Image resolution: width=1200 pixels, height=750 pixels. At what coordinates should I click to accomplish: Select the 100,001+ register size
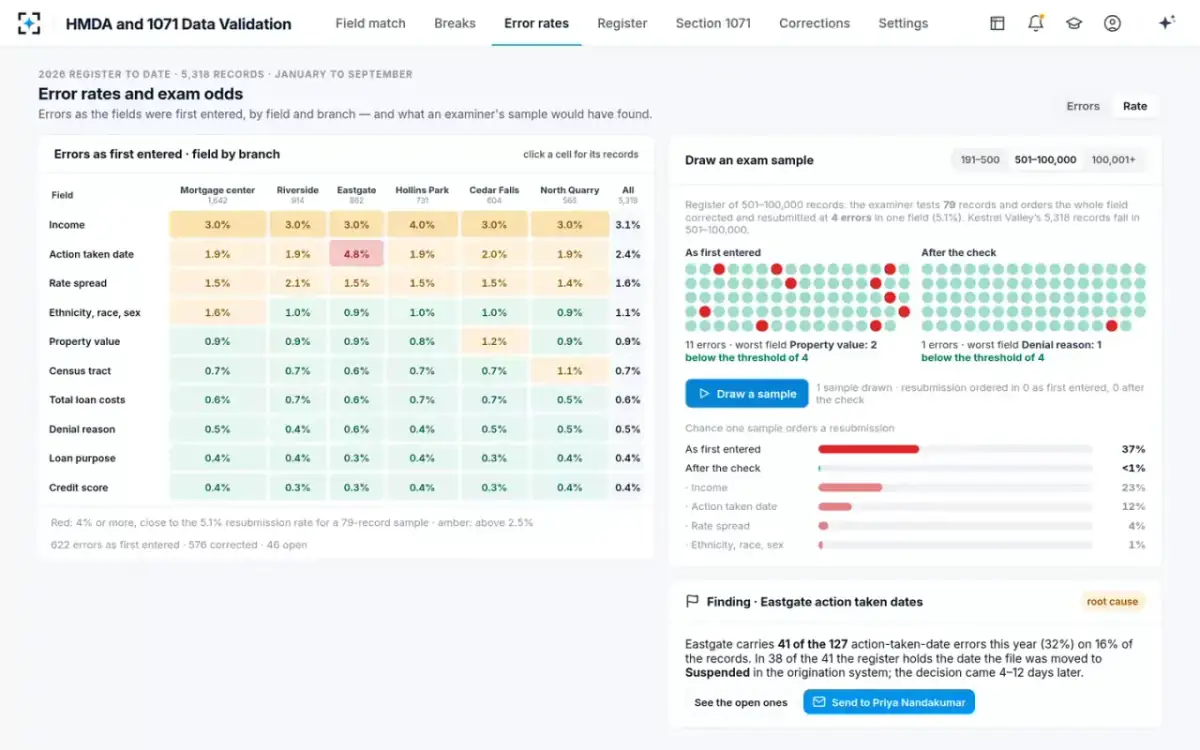coord(1114,160)
